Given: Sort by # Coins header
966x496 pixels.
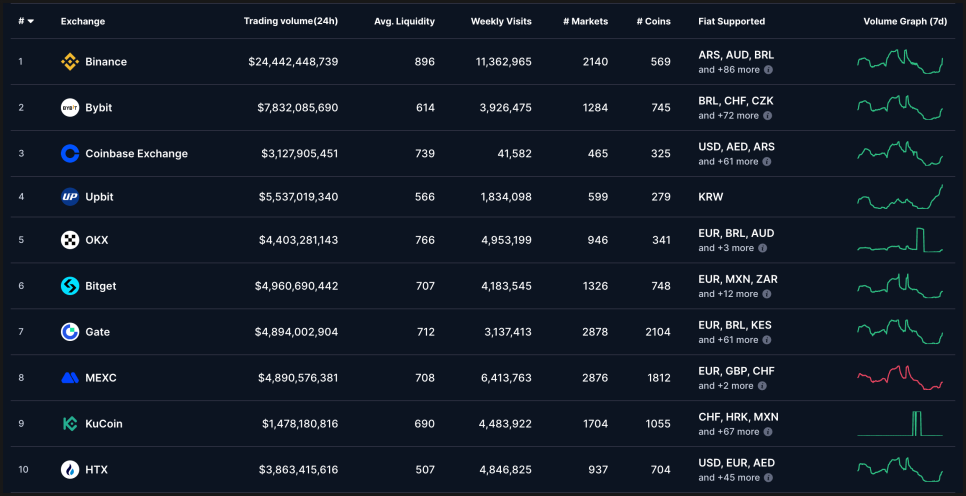Looking at the screenshot, I should [x=654, y=22].
